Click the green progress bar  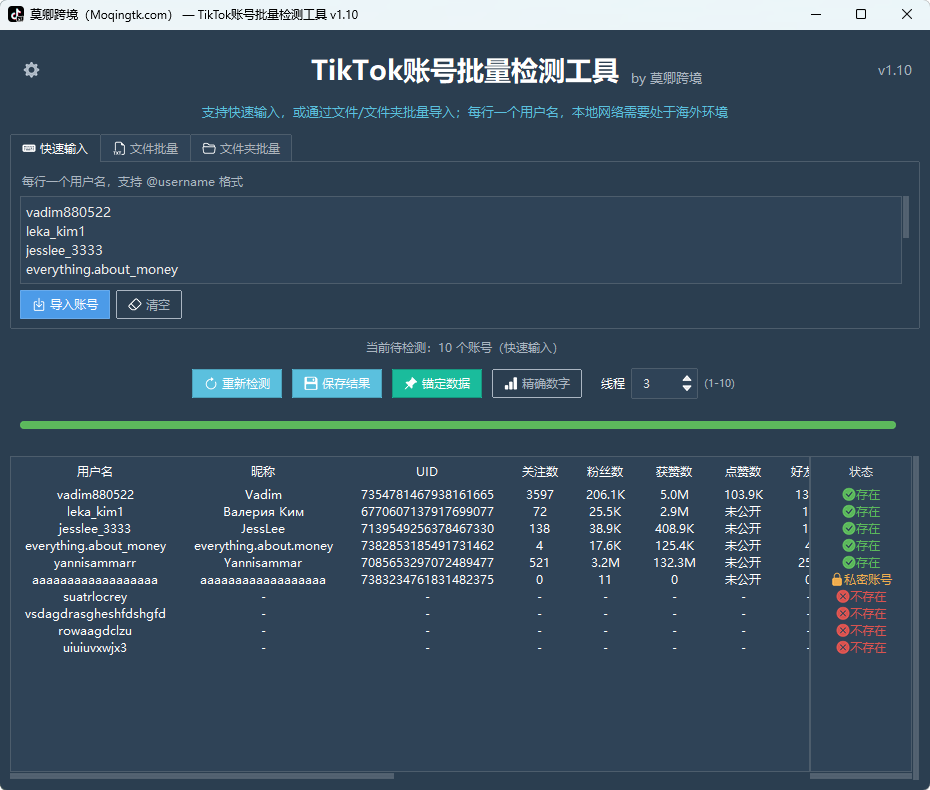pyautogui.click(x=458, y=425)
